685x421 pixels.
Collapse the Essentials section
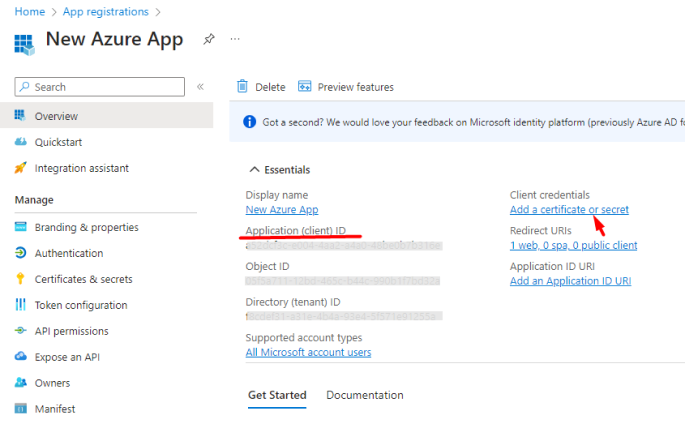(x=254, y=169)
